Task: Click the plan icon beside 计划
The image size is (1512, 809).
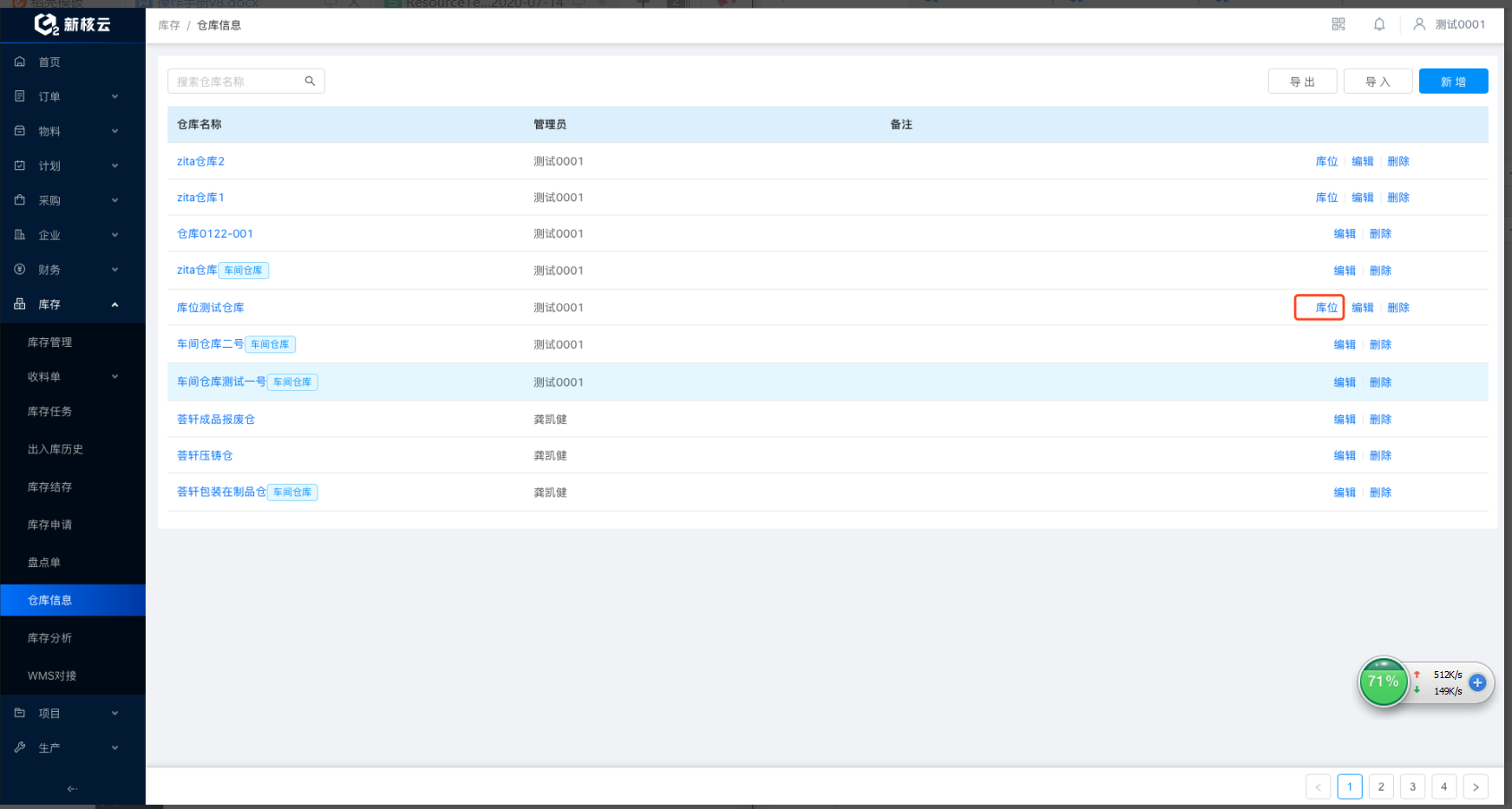Action: [x=20, y=166]
